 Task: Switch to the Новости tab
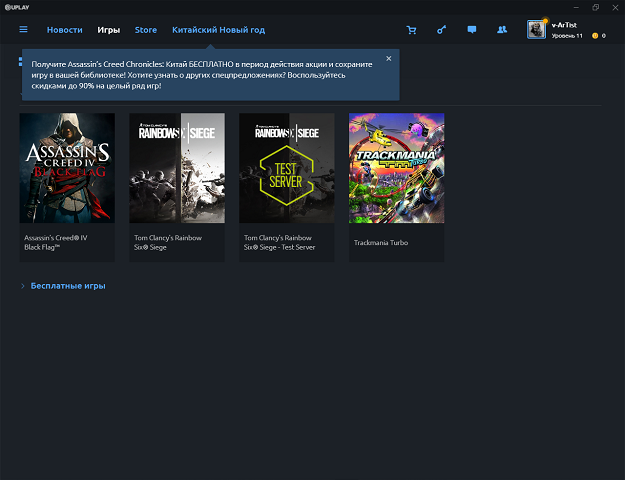click(x=65, y=30)
